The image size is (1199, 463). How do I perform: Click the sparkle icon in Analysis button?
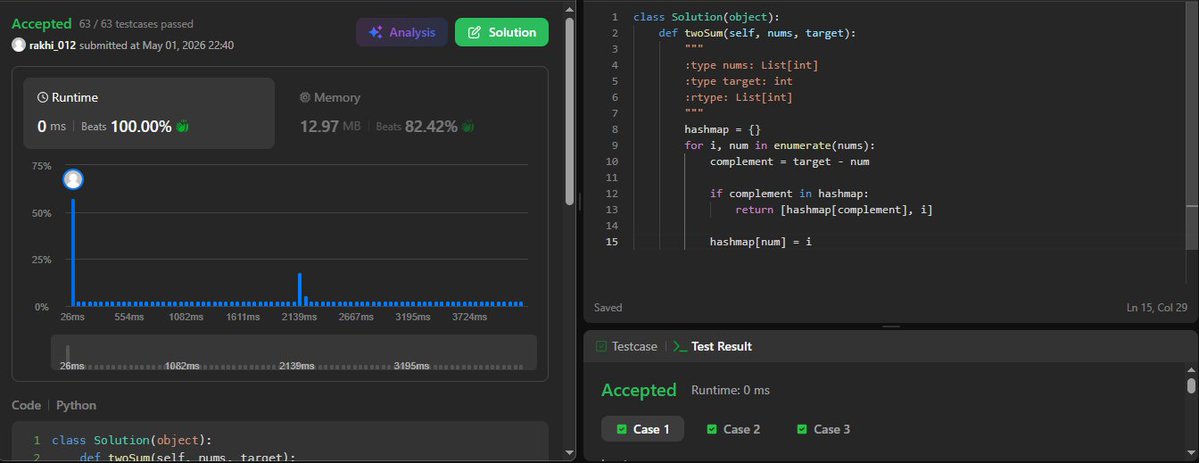point(375,32)
